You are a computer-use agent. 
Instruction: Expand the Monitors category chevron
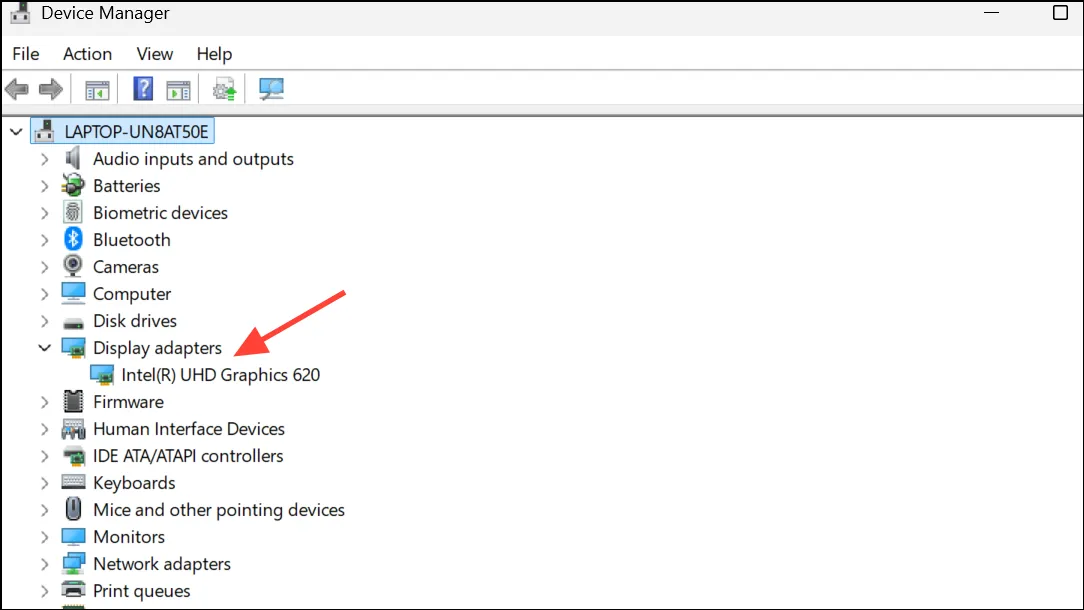(x=44, y=537)
